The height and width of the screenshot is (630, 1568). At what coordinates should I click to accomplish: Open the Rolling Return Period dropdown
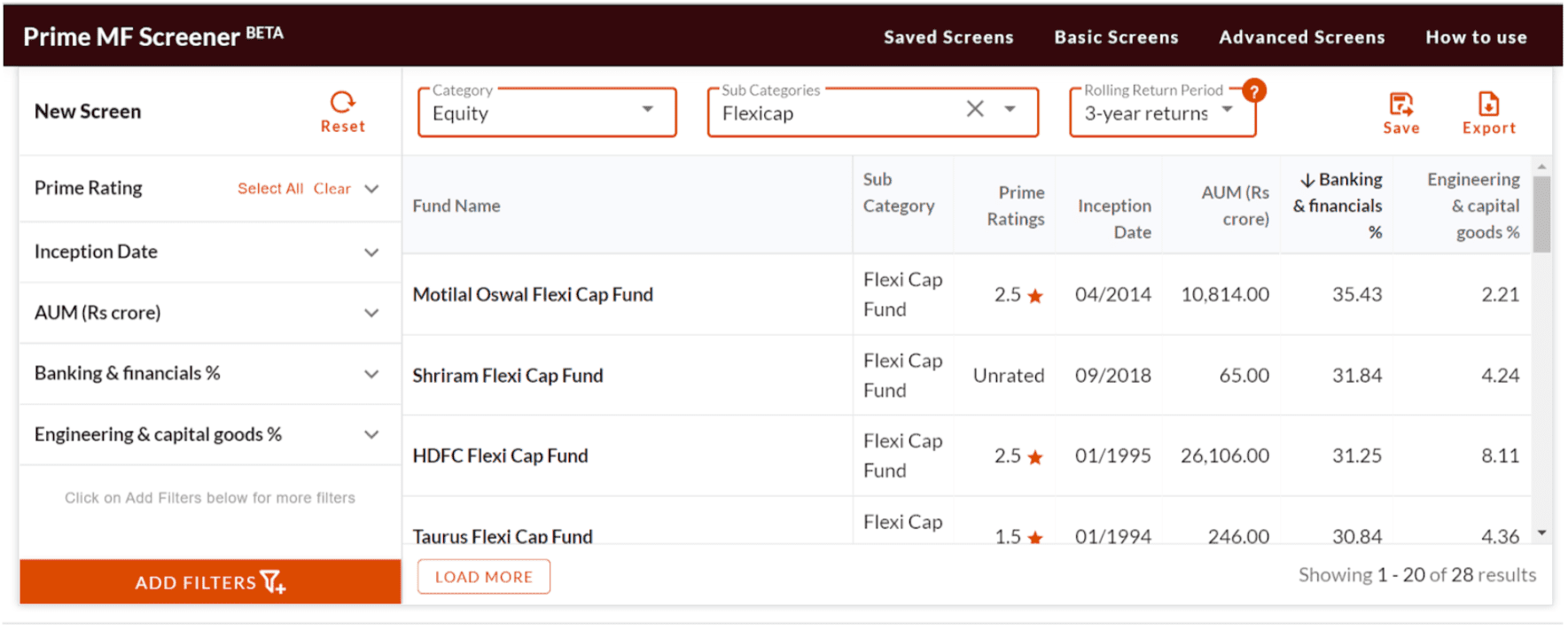1162,113
